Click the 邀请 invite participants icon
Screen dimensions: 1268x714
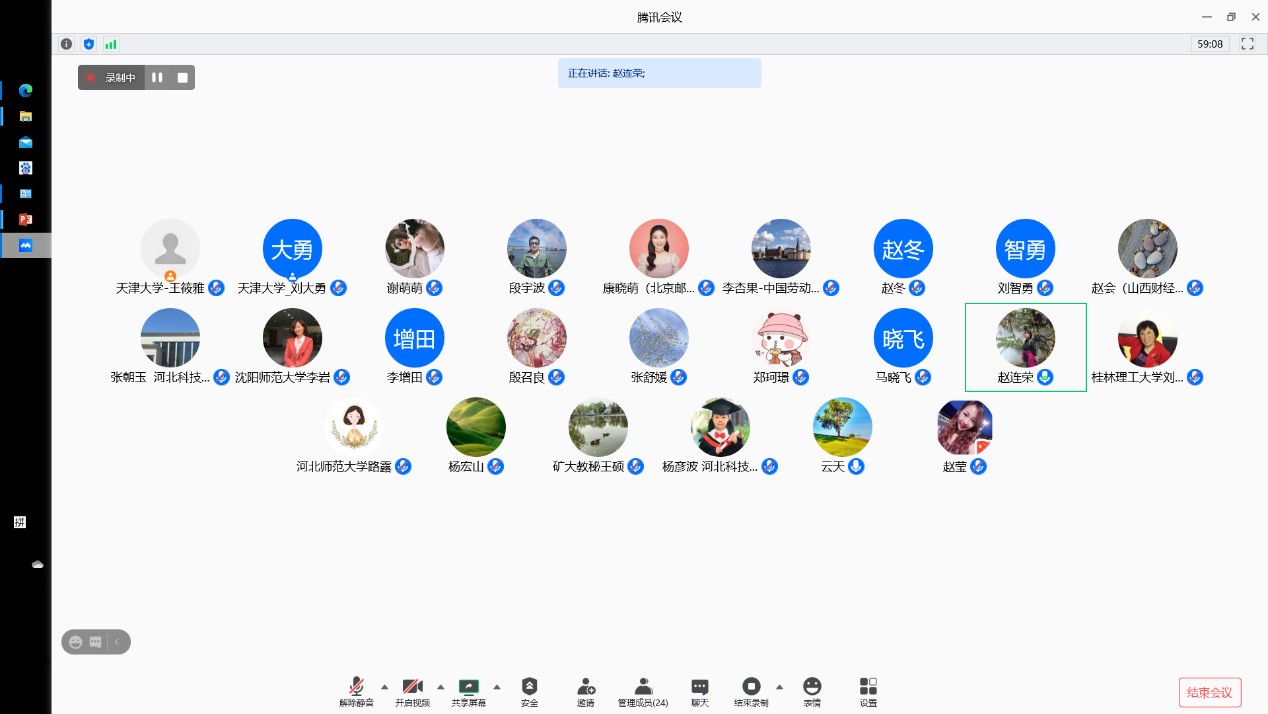pyautogui.click(x=586, y=688)
